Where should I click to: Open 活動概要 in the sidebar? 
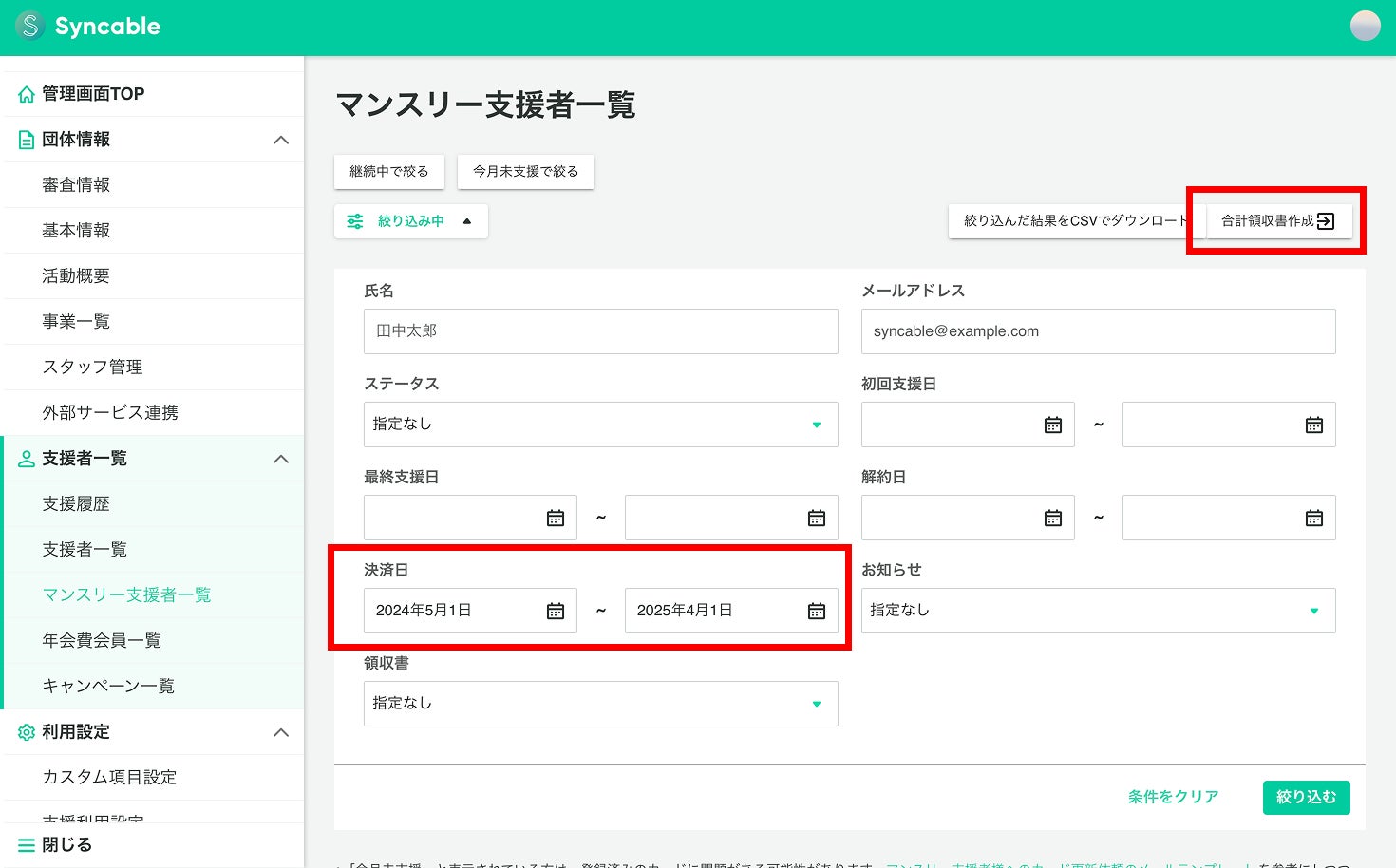tap(76, 276)
